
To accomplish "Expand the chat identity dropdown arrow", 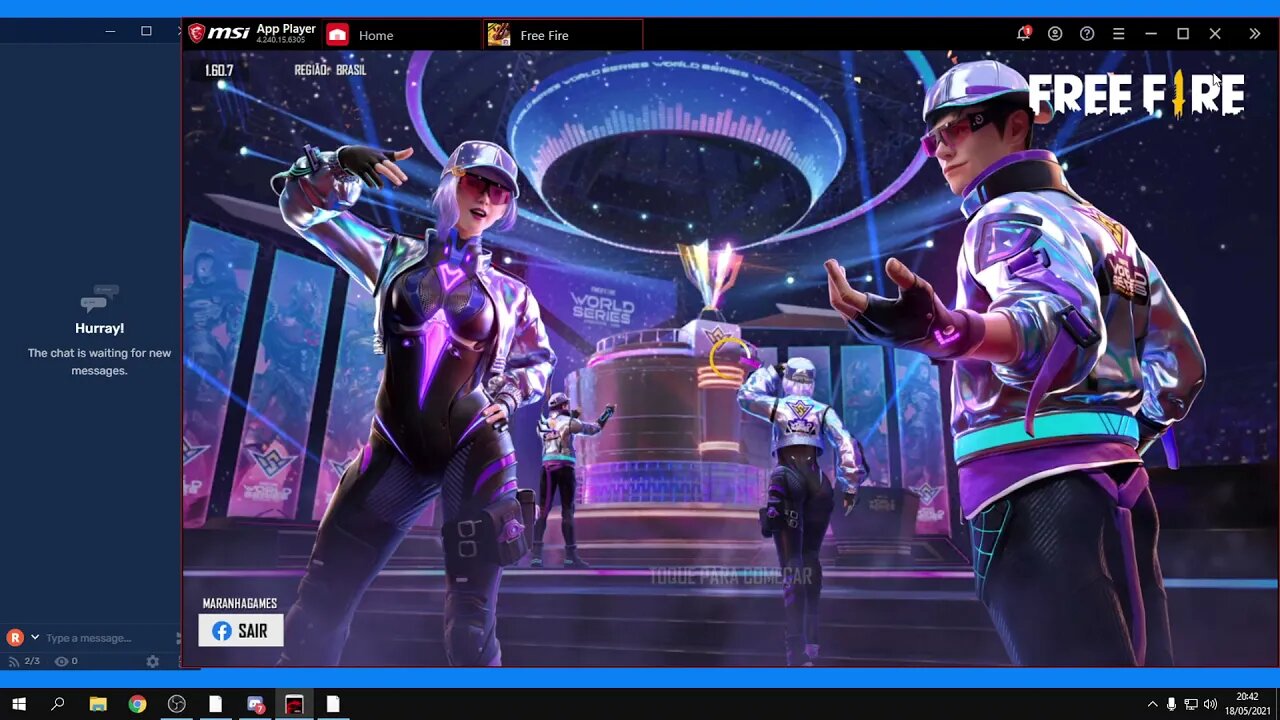I will coord(35,637).
